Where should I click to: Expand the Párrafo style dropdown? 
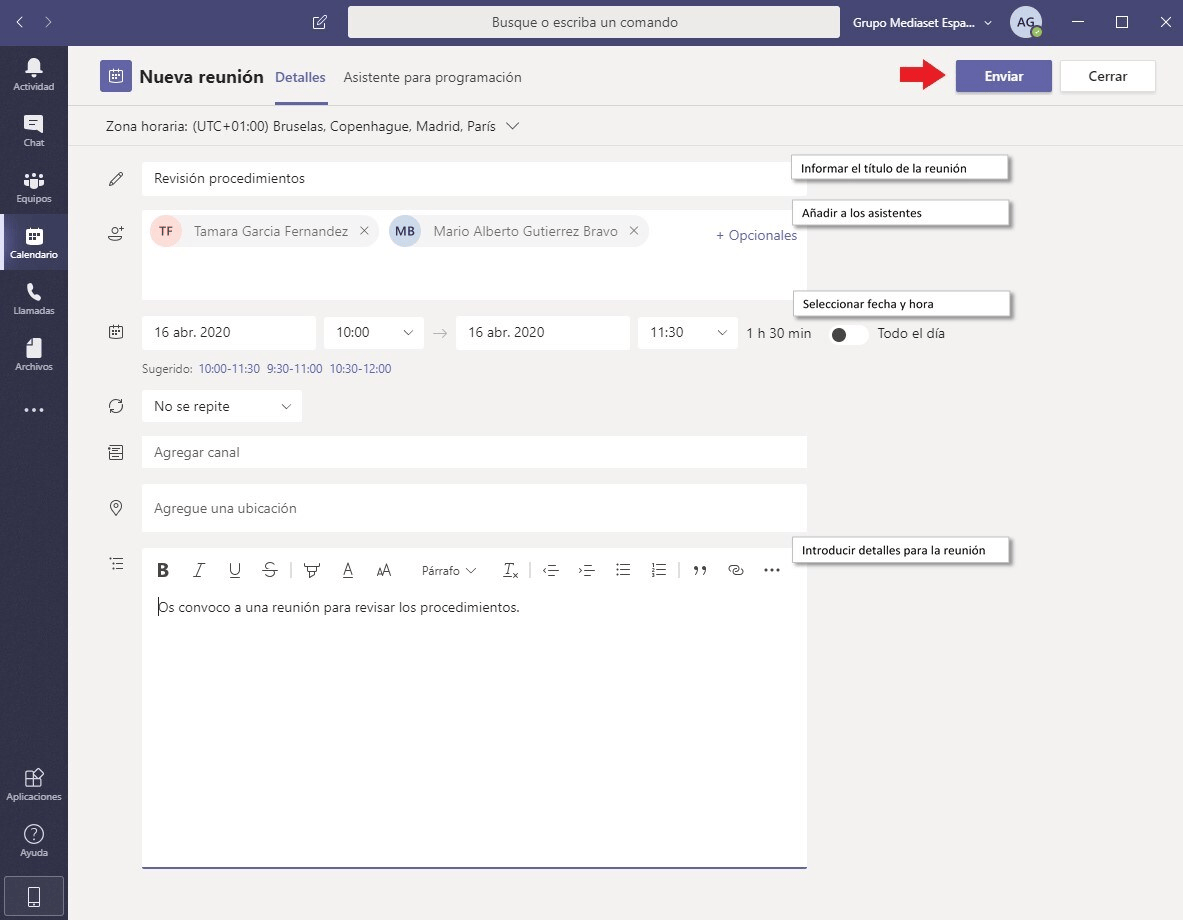(449, 570)
